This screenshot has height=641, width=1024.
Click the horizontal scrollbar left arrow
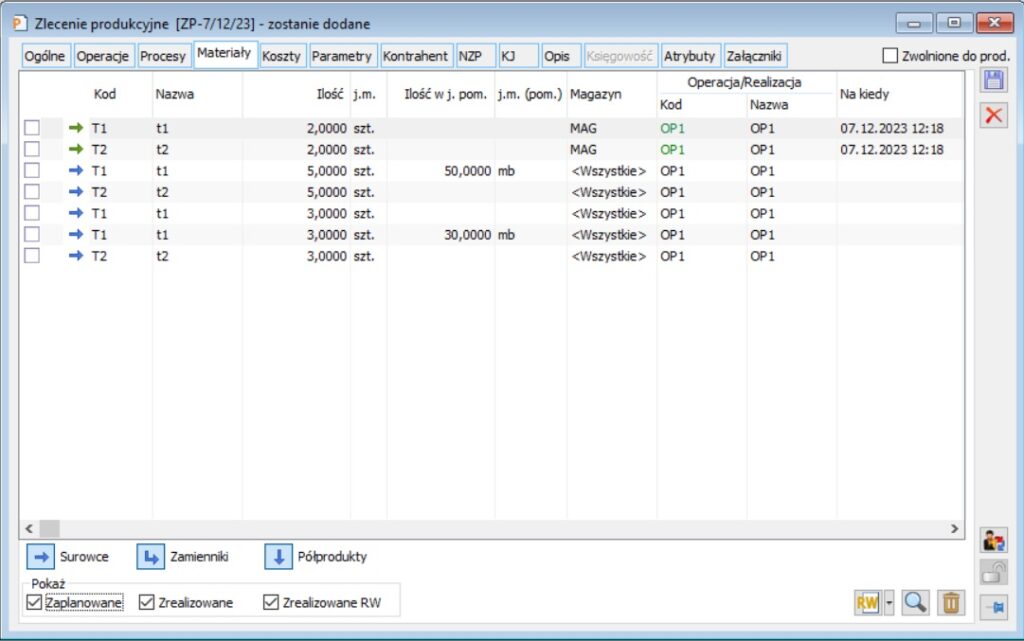click(x=29, y=527)
